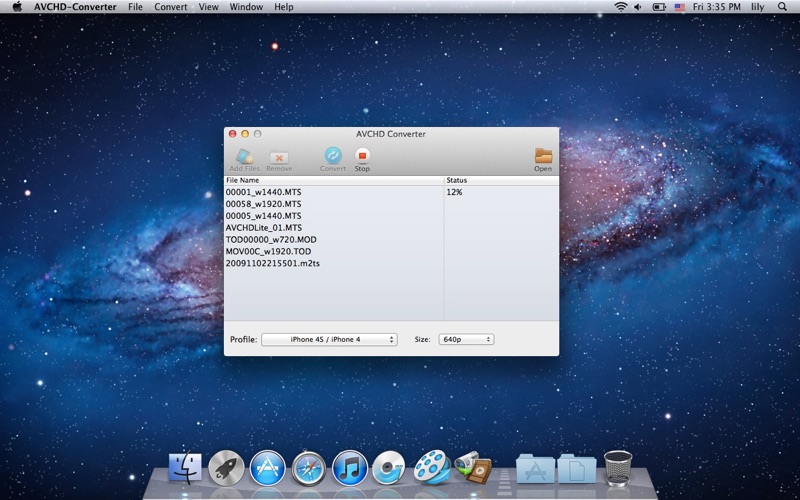The image size is (800, 500).
Task: Launch Finder from the dock
Action: tap(185, 467)
